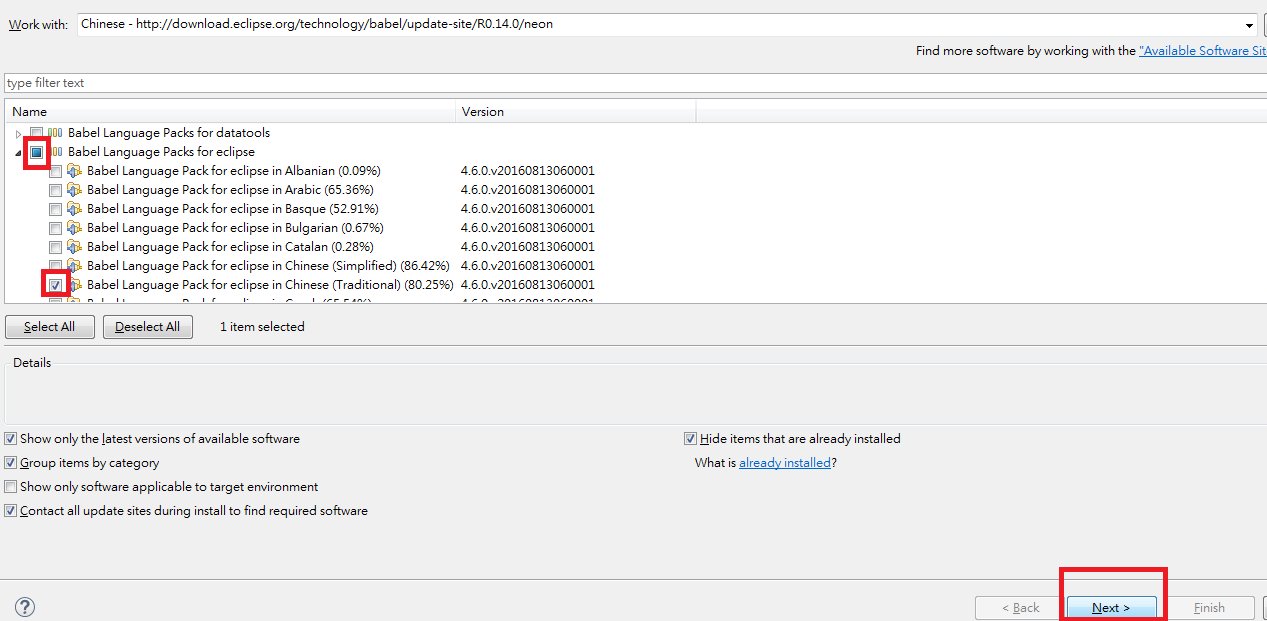Screen dimensions: 1267x621
Task: Click the Basque language pack feature icon
Action: (x=74, y=209)
